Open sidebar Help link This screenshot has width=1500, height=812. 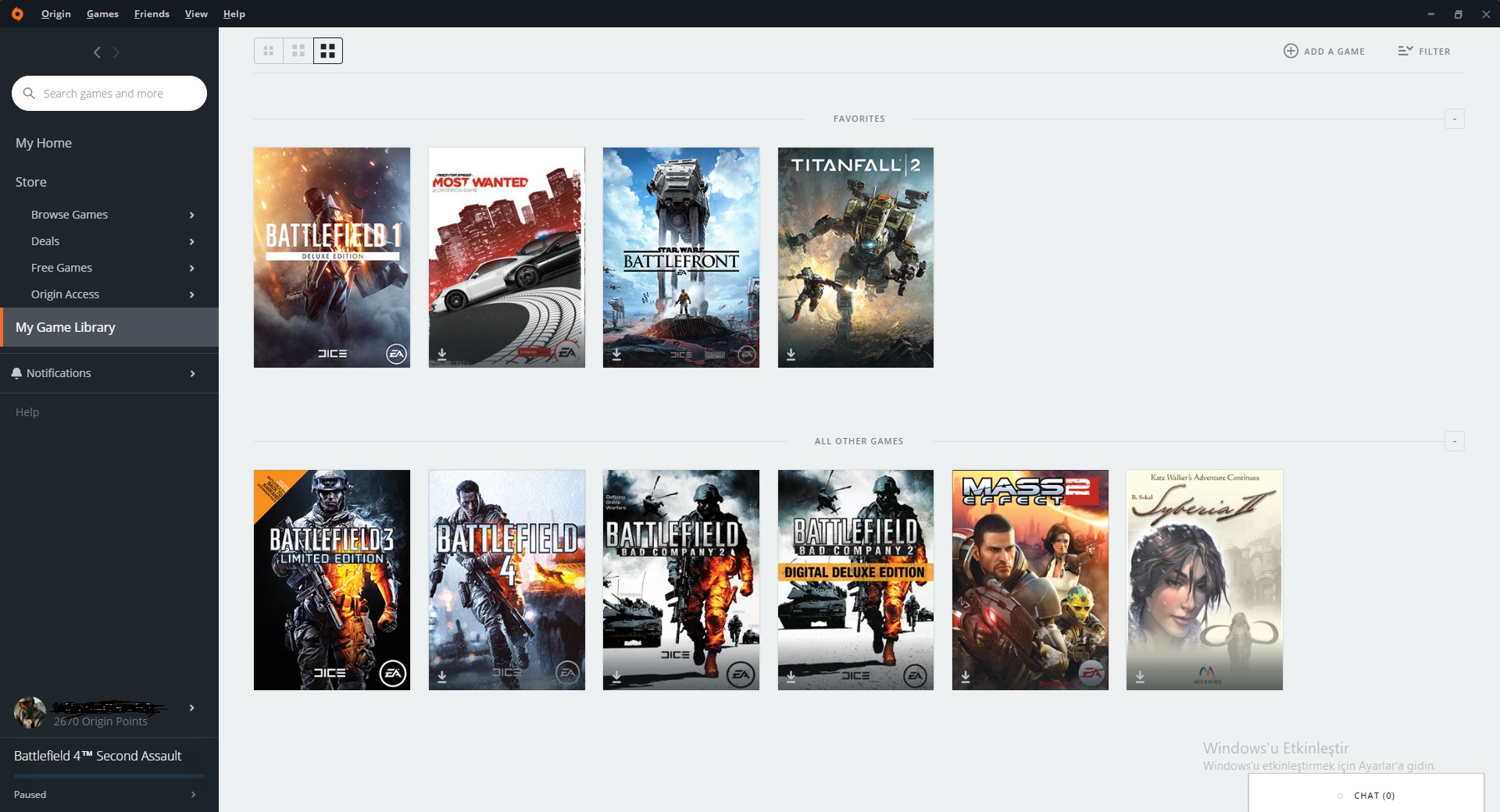click(x=27, y=412)
